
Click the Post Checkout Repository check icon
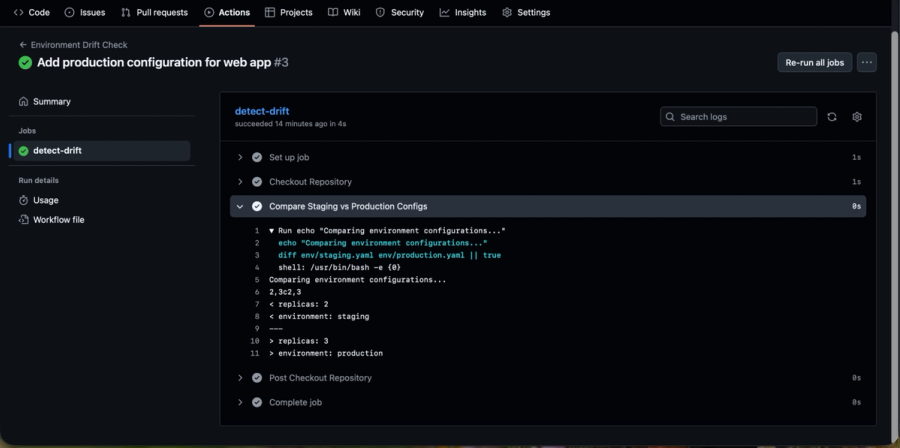click(257, 378)
